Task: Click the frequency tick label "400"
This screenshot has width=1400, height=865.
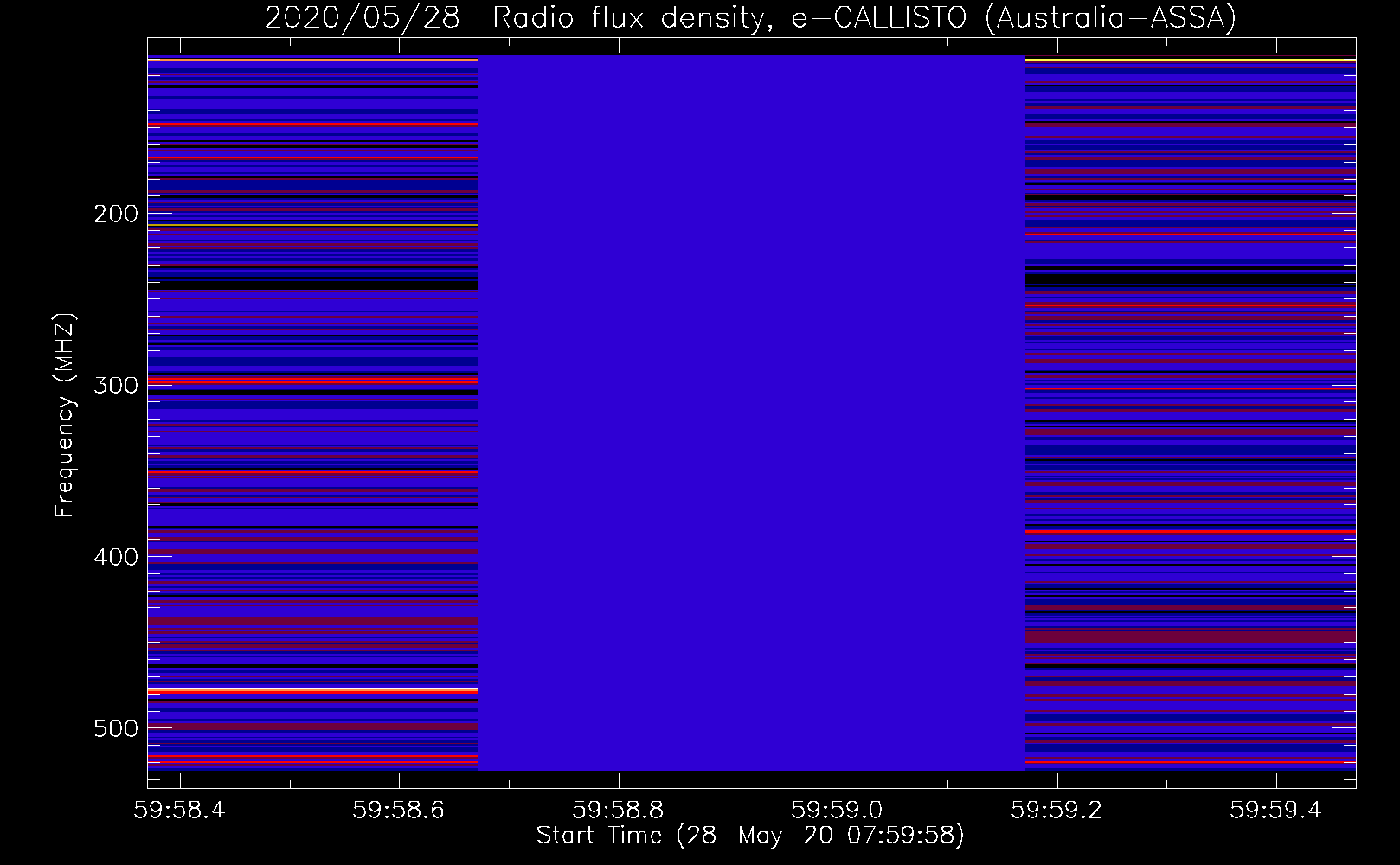Action: pyautogui.click(x=116, y=557)
